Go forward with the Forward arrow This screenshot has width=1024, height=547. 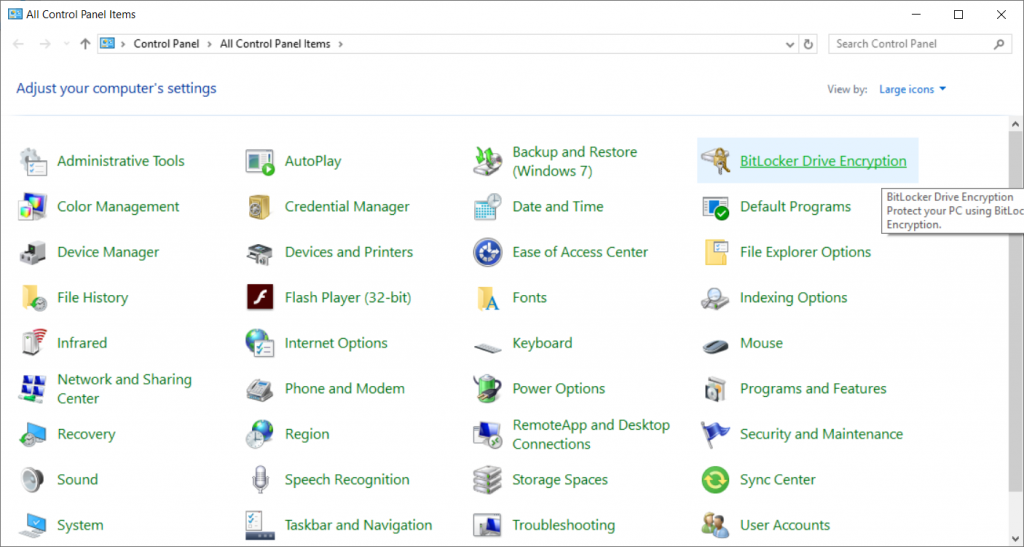tap(45, 44)
